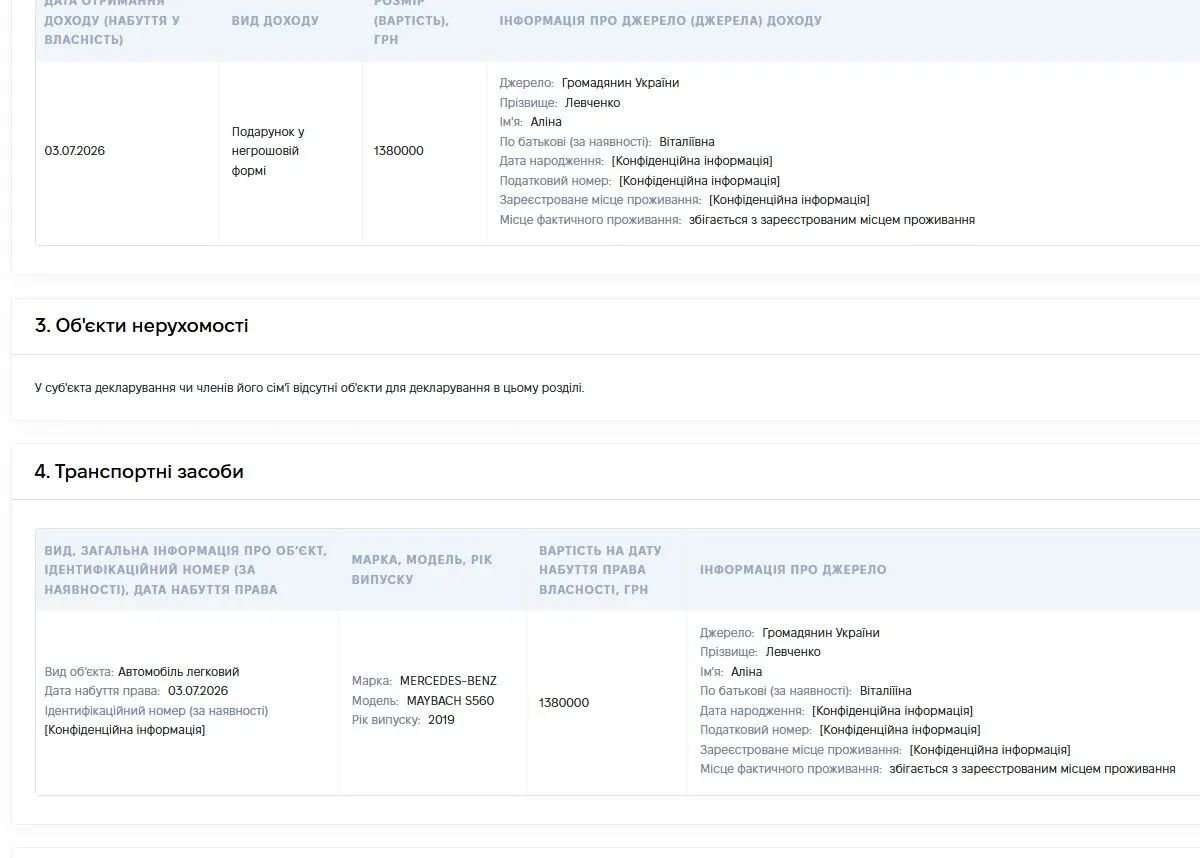
Task: Click the "Ідентифікаційний номер (за наявності)" label
Action: coord(156,711)
